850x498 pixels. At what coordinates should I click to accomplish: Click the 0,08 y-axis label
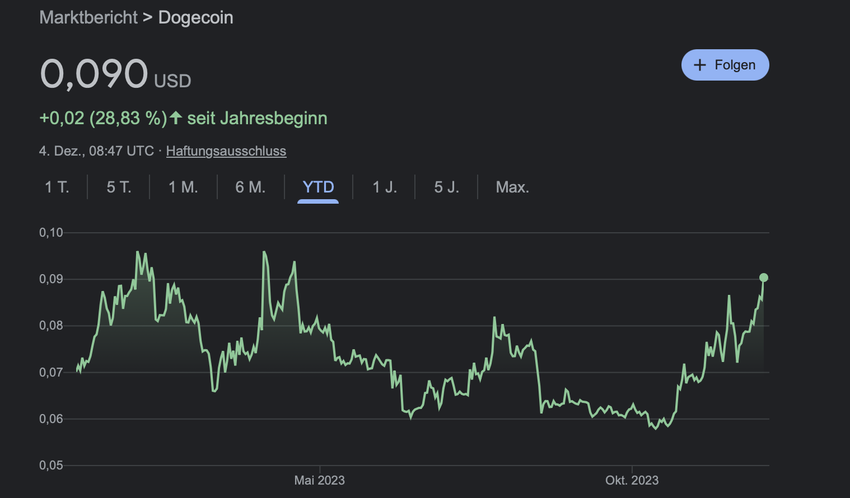pos(51,326)
